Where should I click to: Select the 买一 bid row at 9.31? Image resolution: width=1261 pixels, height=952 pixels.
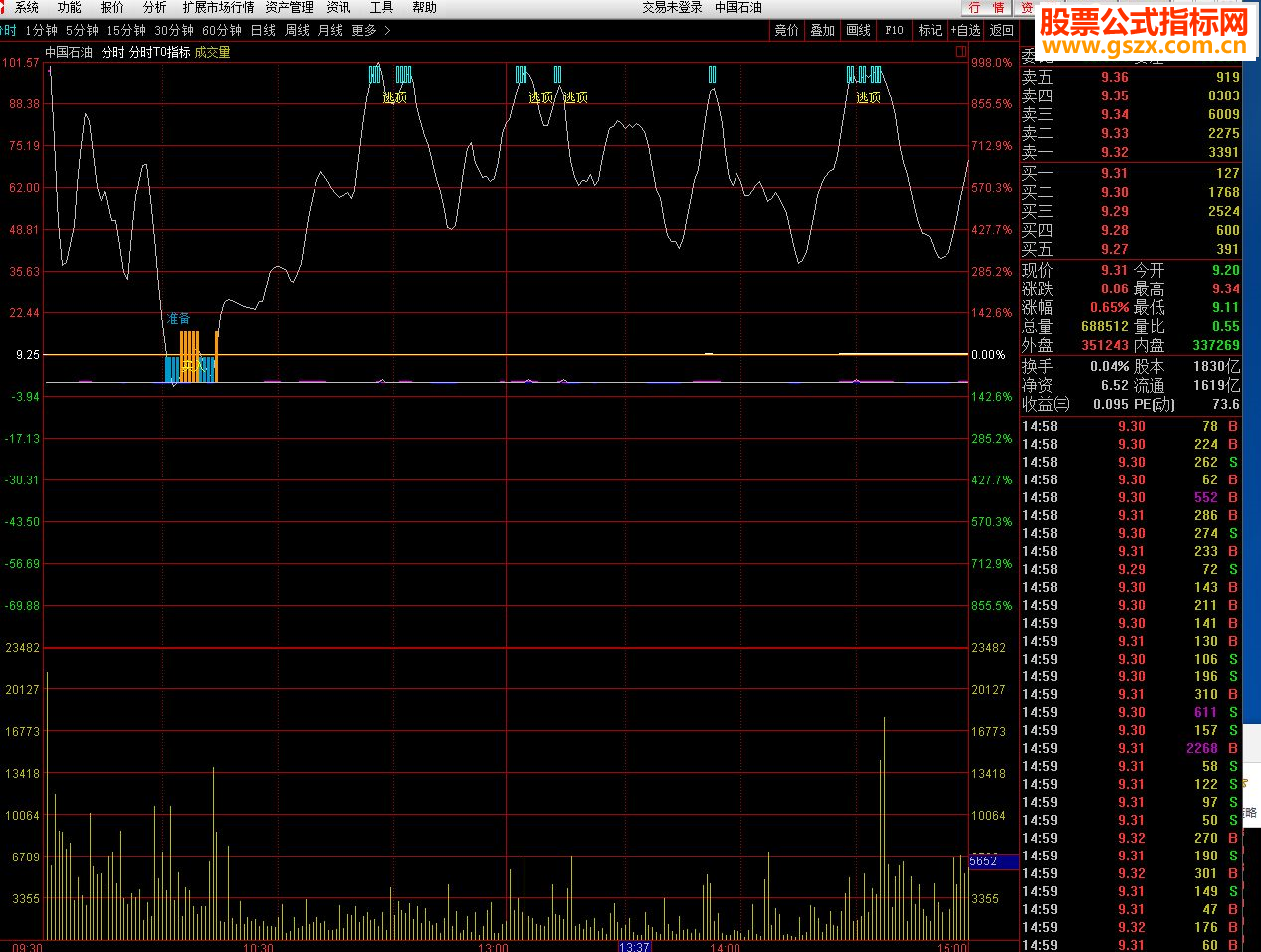[1132, 173]
